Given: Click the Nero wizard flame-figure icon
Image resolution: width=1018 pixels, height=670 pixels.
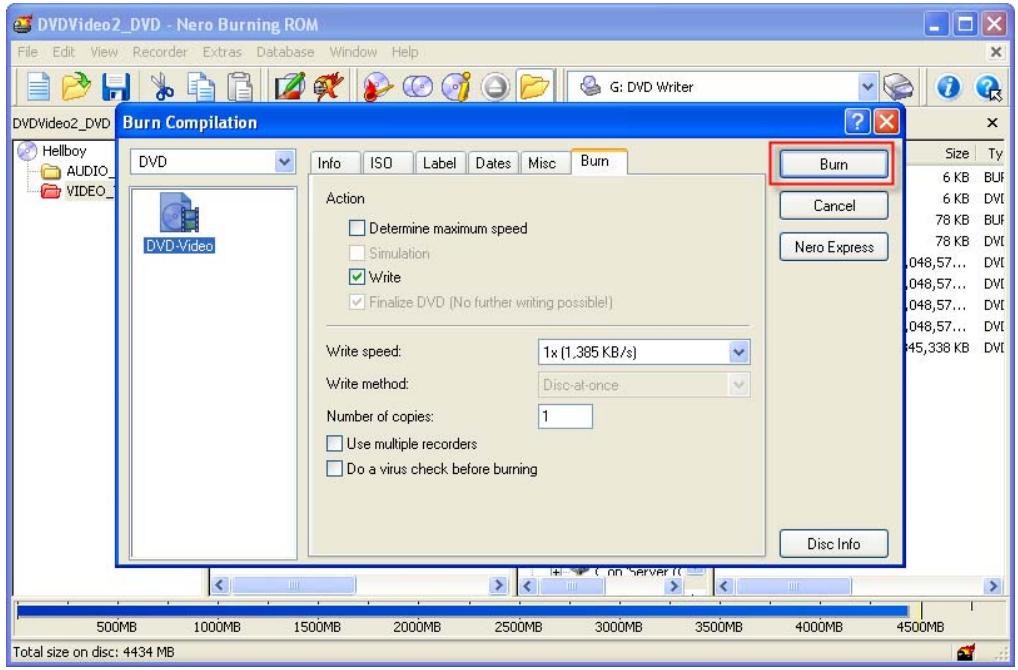Looking at the screenshot, I should (329, 87).
